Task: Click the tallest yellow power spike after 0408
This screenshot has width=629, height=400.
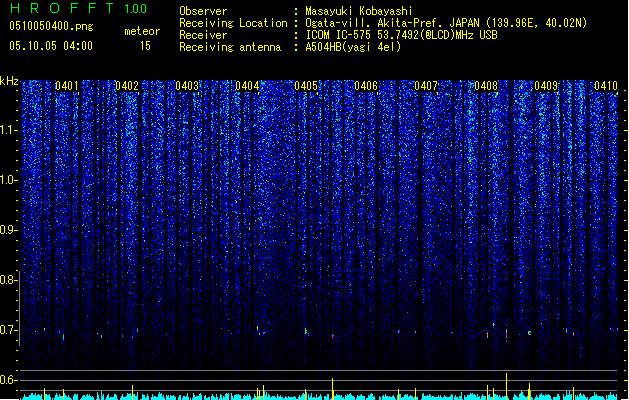Action: 506,386
